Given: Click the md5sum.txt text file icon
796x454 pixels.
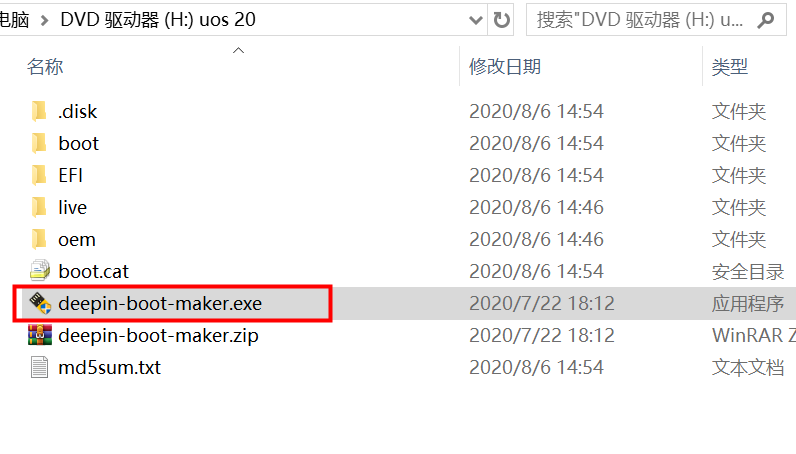Looking at the screenshot, I should point(40,367).
